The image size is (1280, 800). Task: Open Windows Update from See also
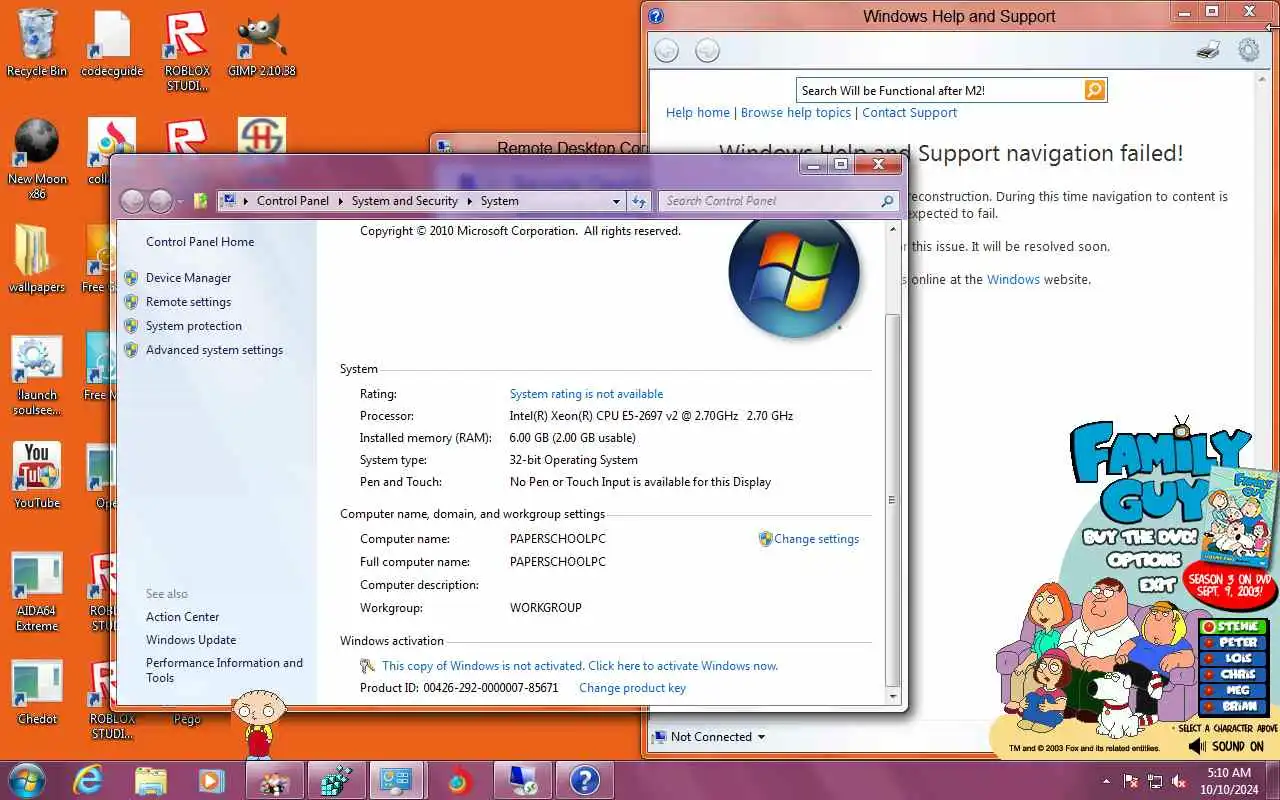(x=191, y=640)
